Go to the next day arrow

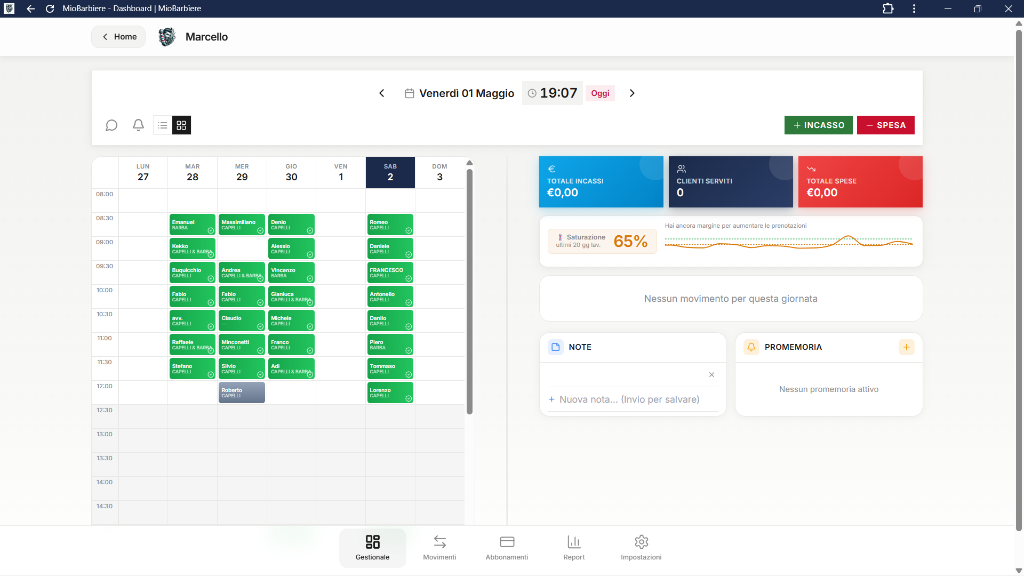coord(632,93)
